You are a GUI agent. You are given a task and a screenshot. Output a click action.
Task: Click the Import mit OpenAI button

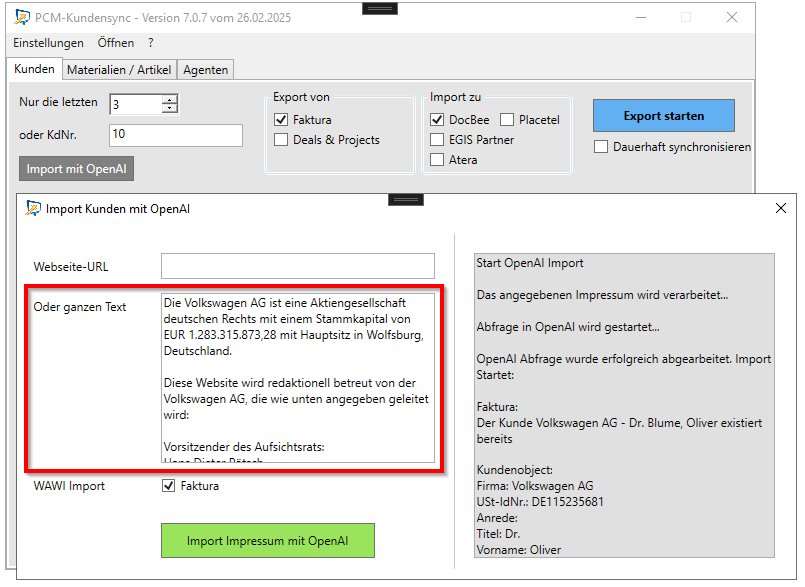[76, 169]
